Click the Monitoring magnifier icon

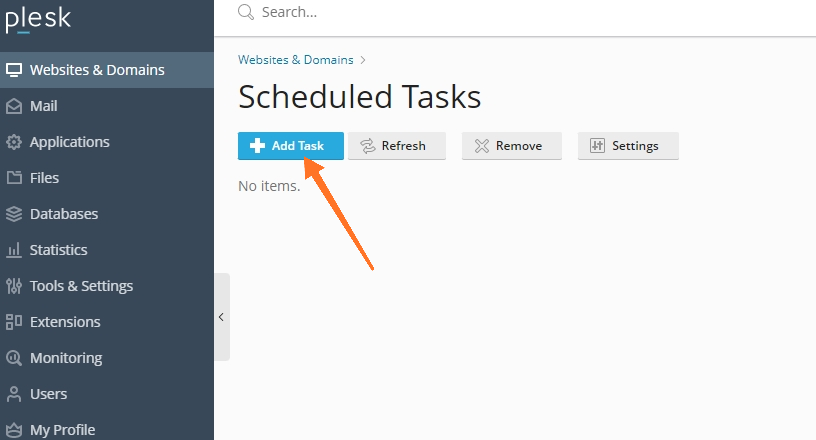click(x=14, y=358)
